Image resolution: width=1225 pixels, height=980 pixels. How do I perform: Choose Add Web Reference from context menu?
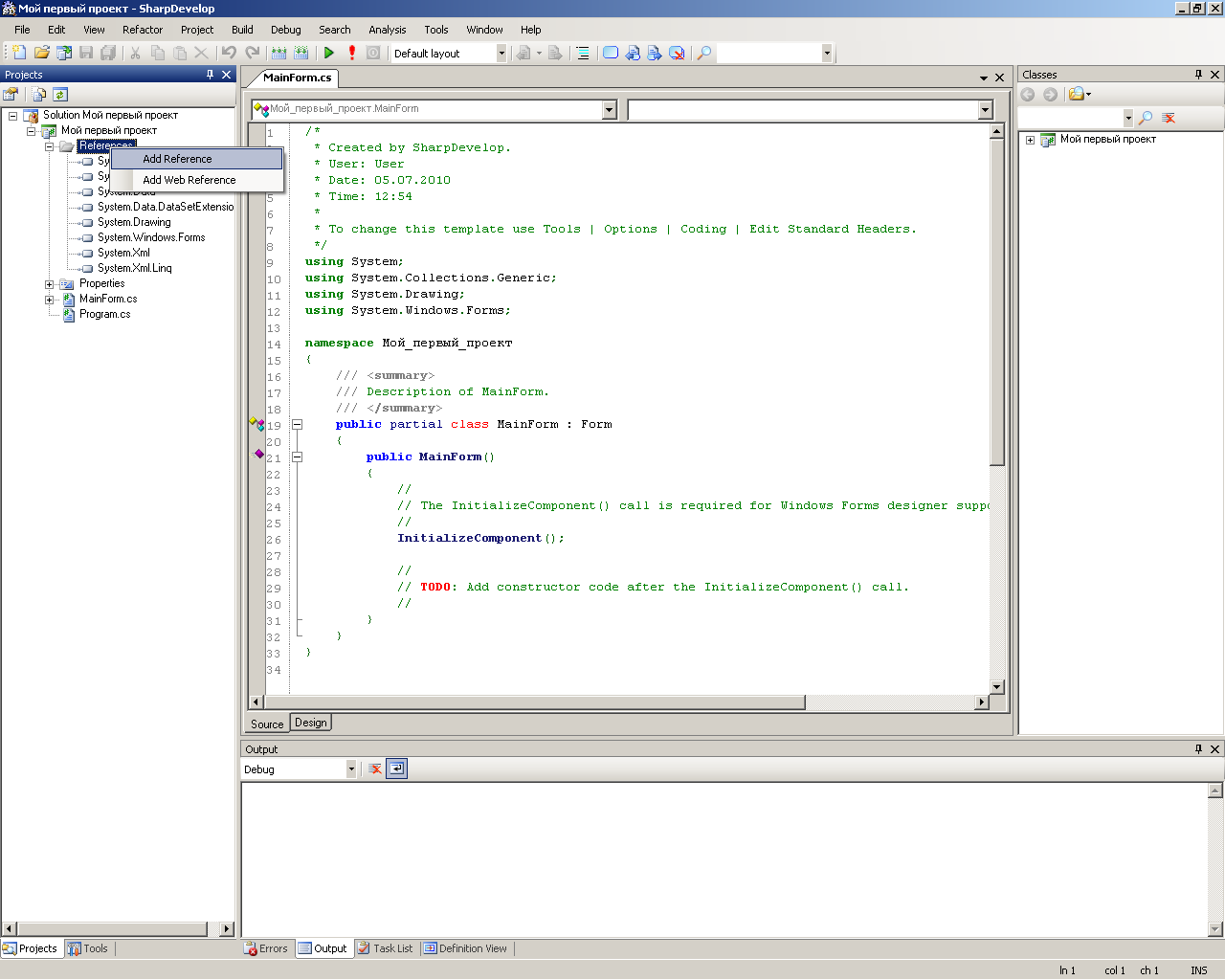(189, 180)
